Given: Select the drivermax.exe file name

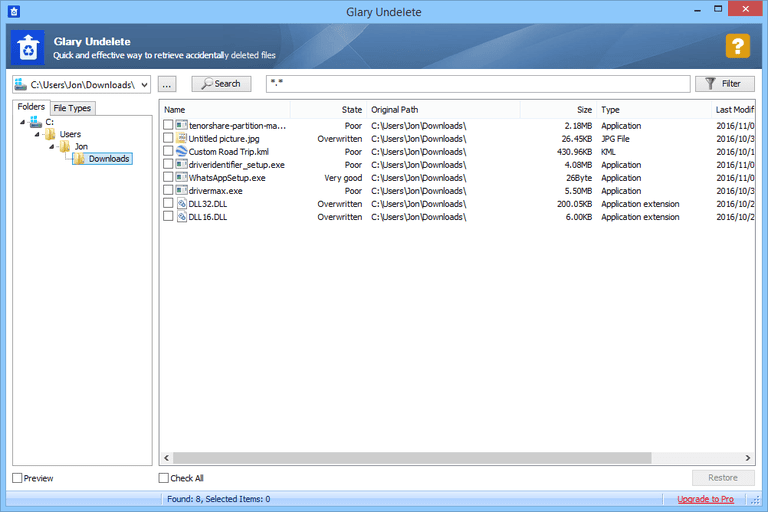Looking at the screenshot, I should click(216, 191).
